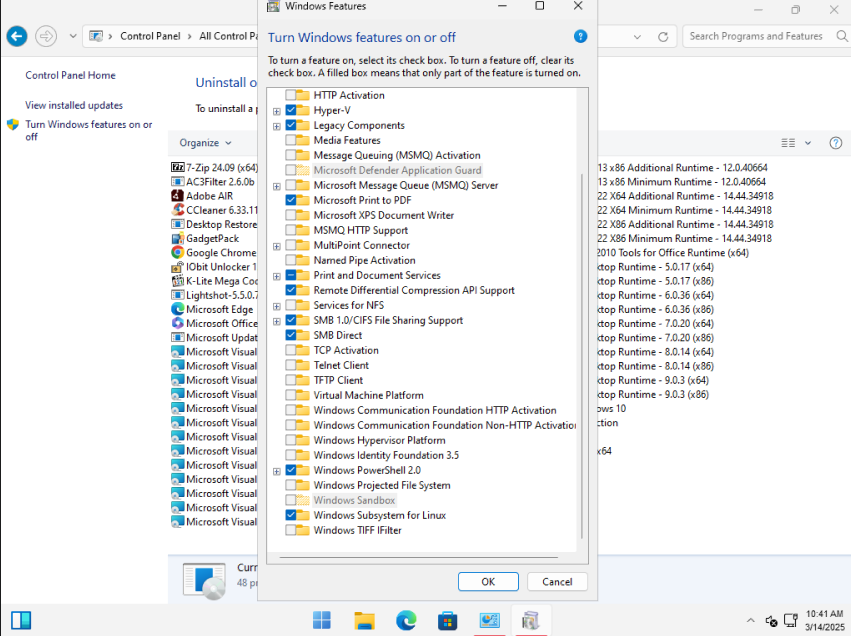The width and height of the screenshot is (851, 636).
Task: Focus the Search Programs and Features field
Action: (x=756, y=36)
